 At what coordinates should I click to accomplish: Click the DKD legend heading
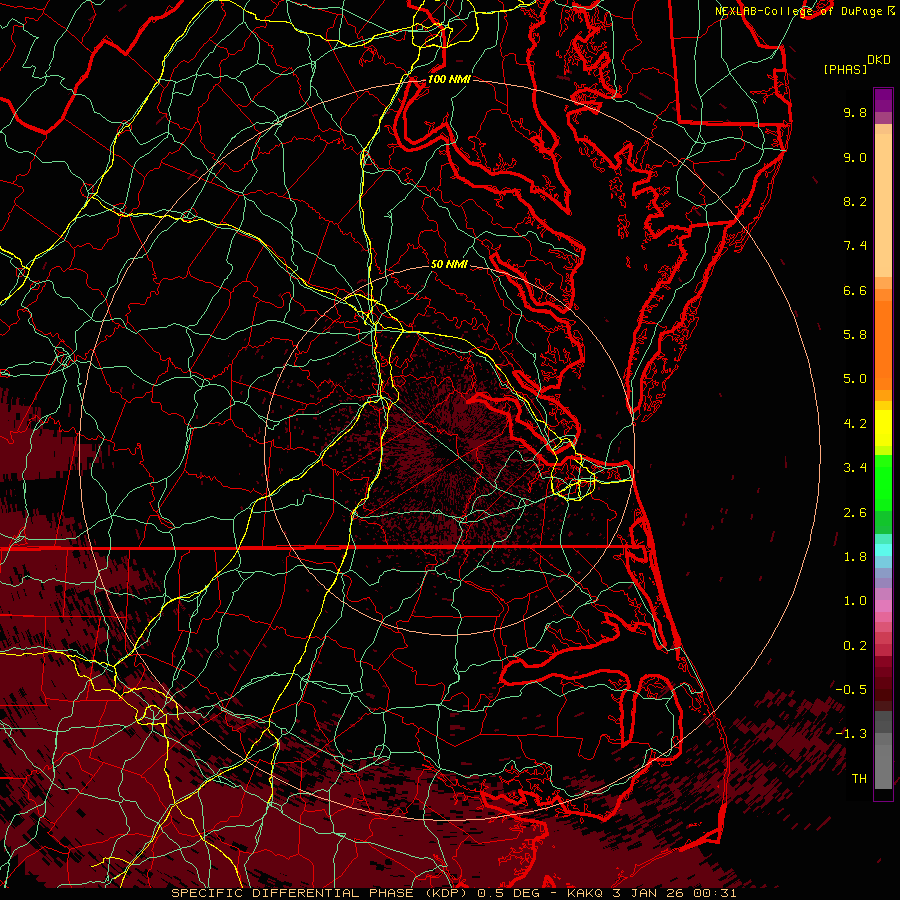pos(879,60)
